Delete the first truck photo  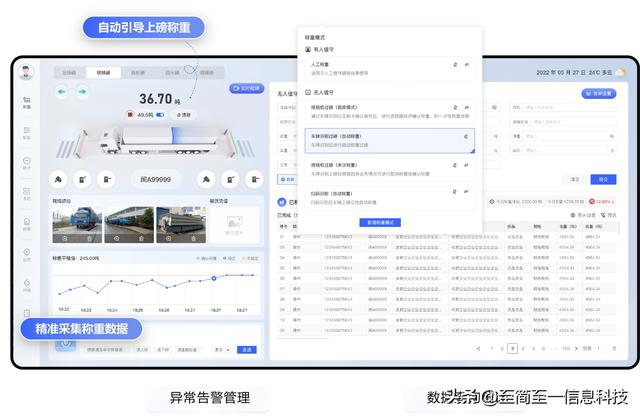click(x=89, y=238)
